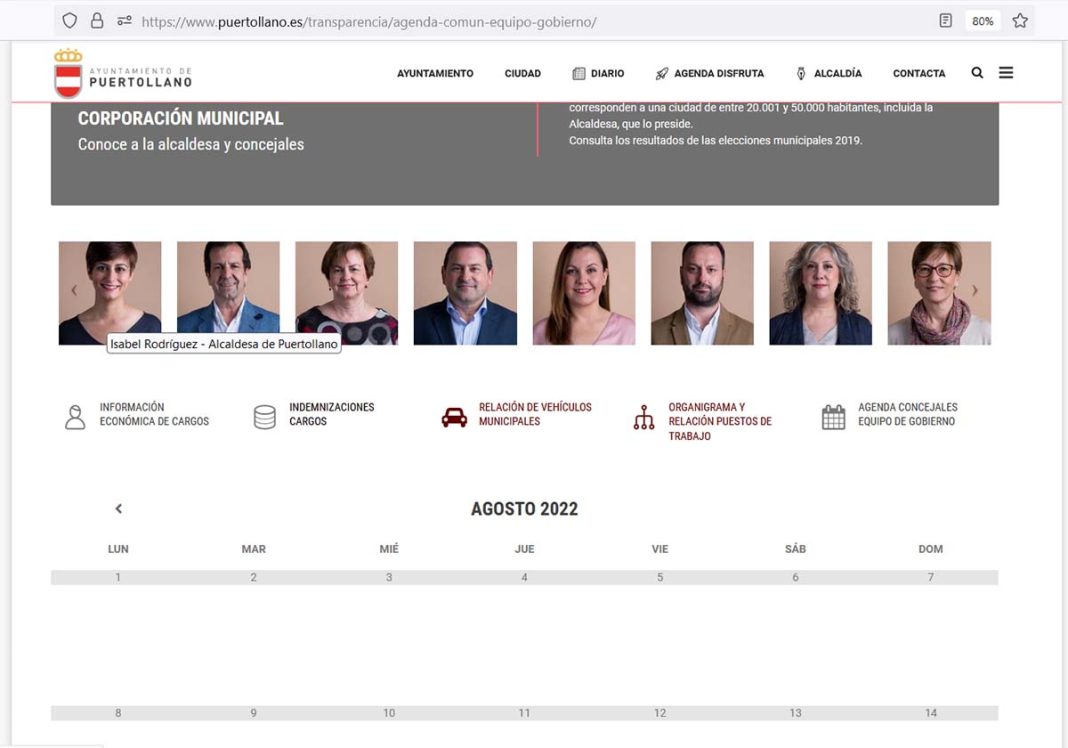Open the Ayuntamiento menu item
This screenshot has width=1068, height=748.
point(435,74)
